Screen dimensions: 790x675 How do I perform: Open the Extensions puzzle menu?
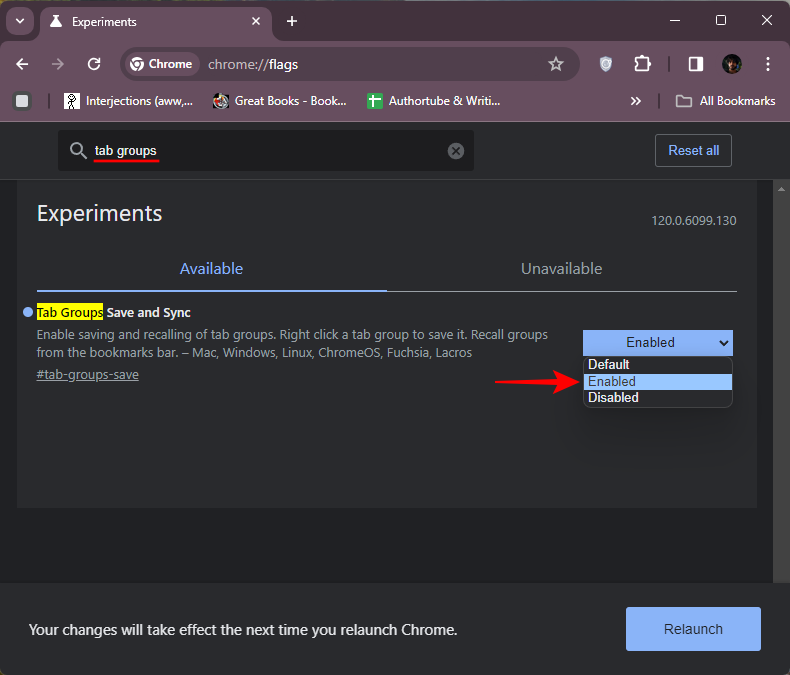coord(642,64)
